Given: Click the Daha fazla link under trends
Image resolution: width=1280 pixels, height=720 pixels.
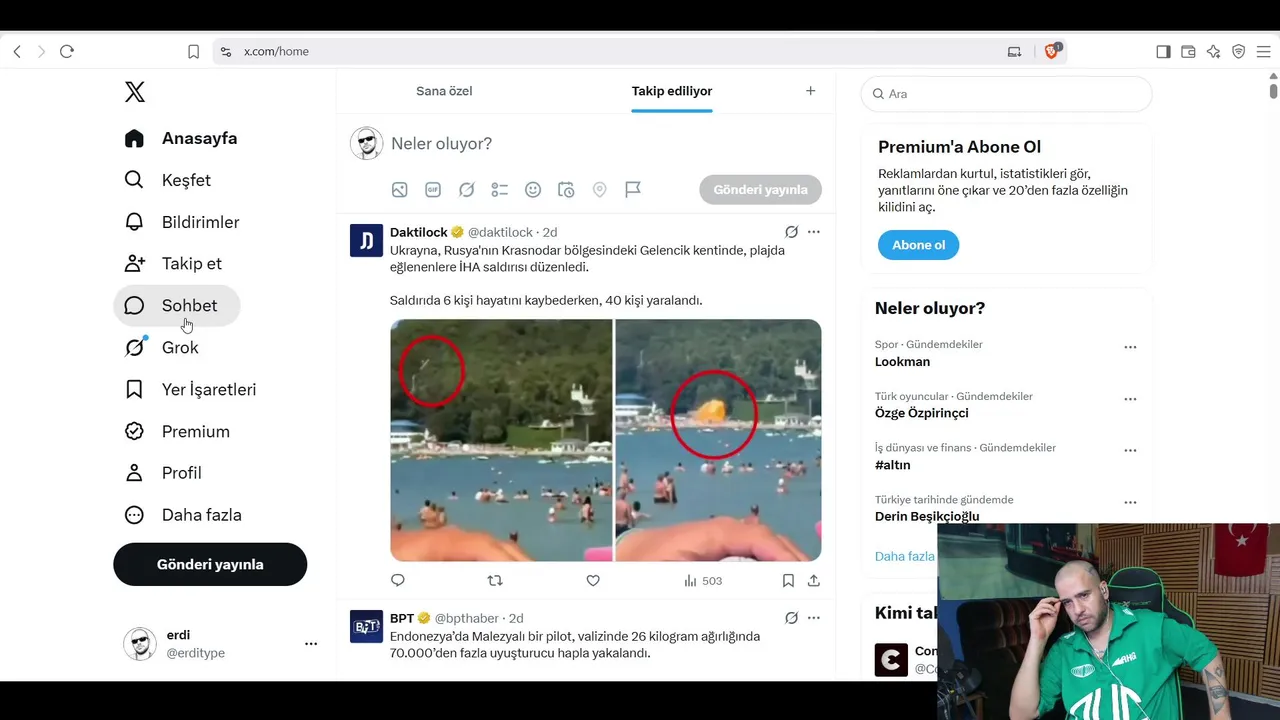Looking at the screenshot, I should (905, 556).
